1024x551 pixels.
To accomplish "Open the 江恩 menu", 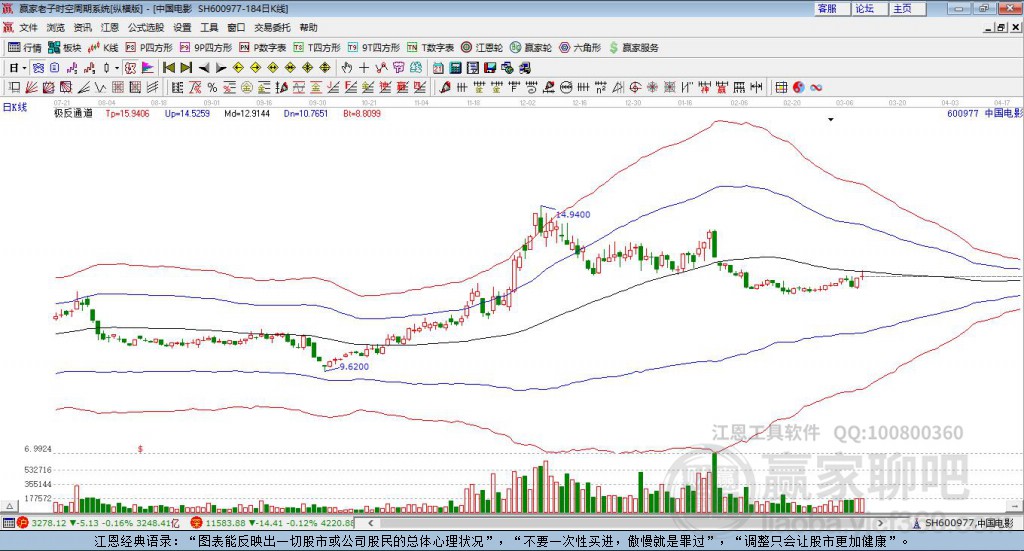I will (x=110, y=27).
